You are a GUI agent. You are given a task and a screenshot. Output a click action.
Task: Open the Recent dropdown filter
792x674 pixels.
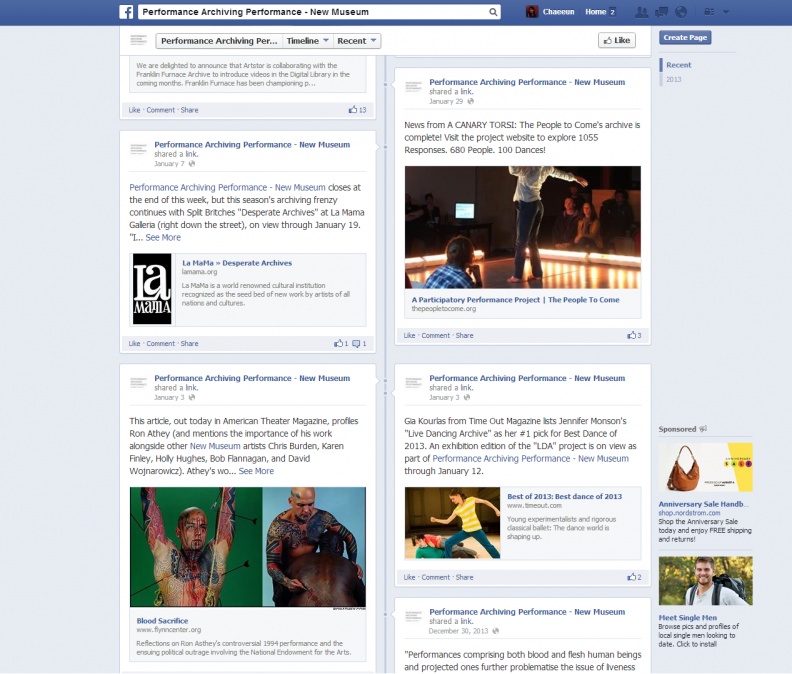pos(357,41)
